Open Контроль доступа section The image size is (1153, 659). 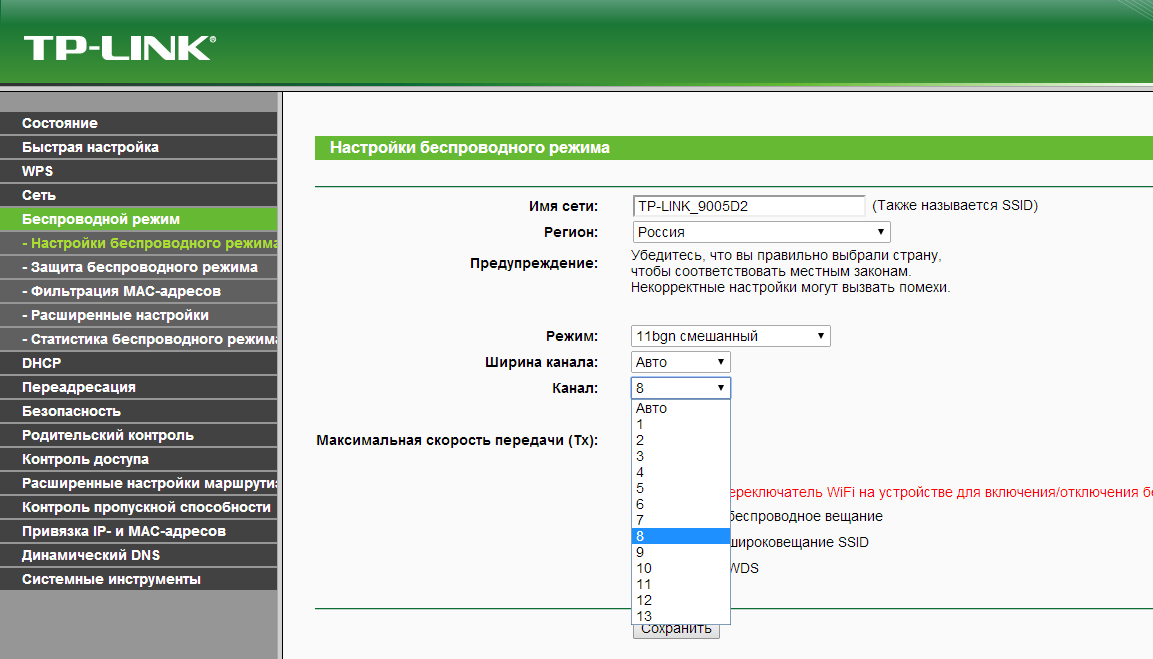click(x=138, y=459)
